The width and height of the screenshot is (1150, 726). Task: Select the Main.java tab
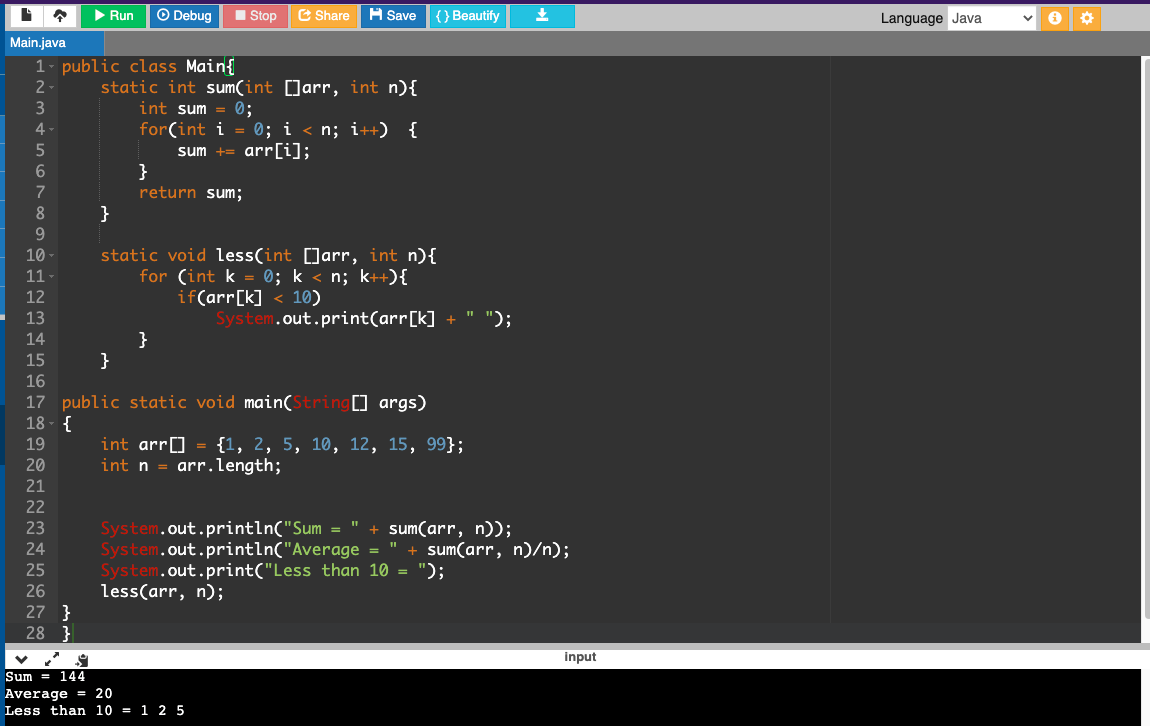coord(40,43)
